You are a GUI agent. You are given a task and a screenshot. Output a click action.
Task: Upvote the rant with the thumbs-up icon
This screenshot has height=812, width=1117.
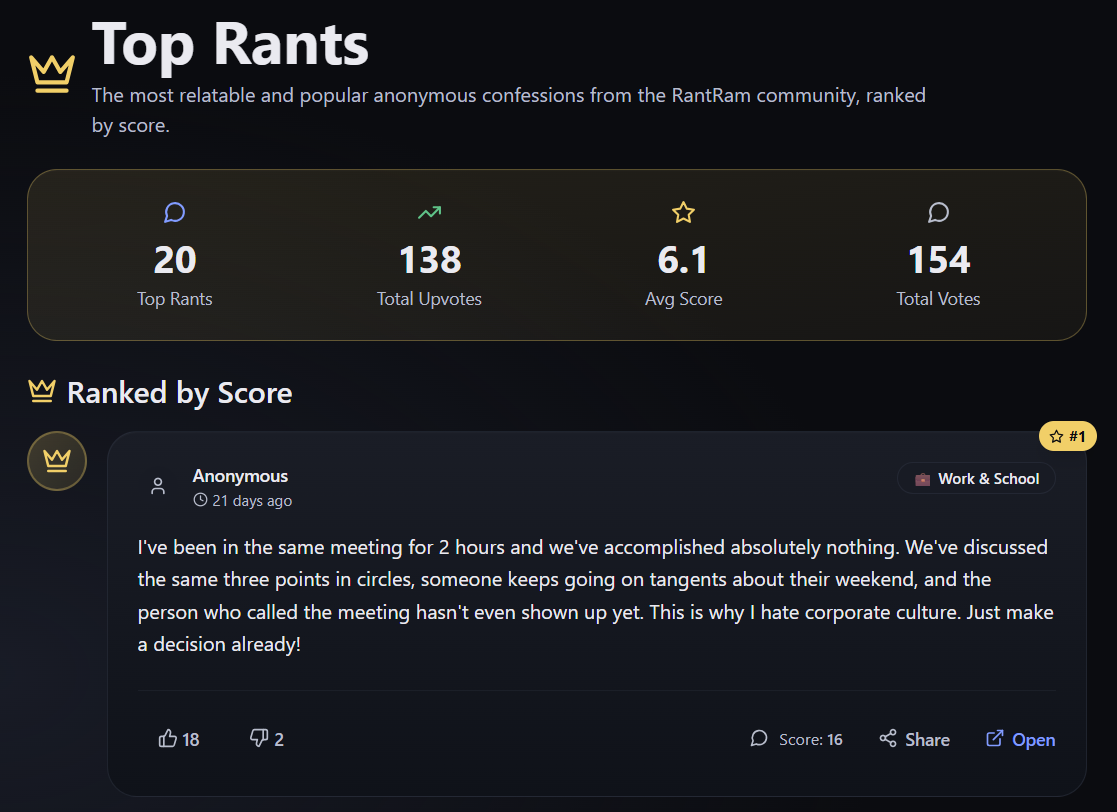[x=167, y=739]
